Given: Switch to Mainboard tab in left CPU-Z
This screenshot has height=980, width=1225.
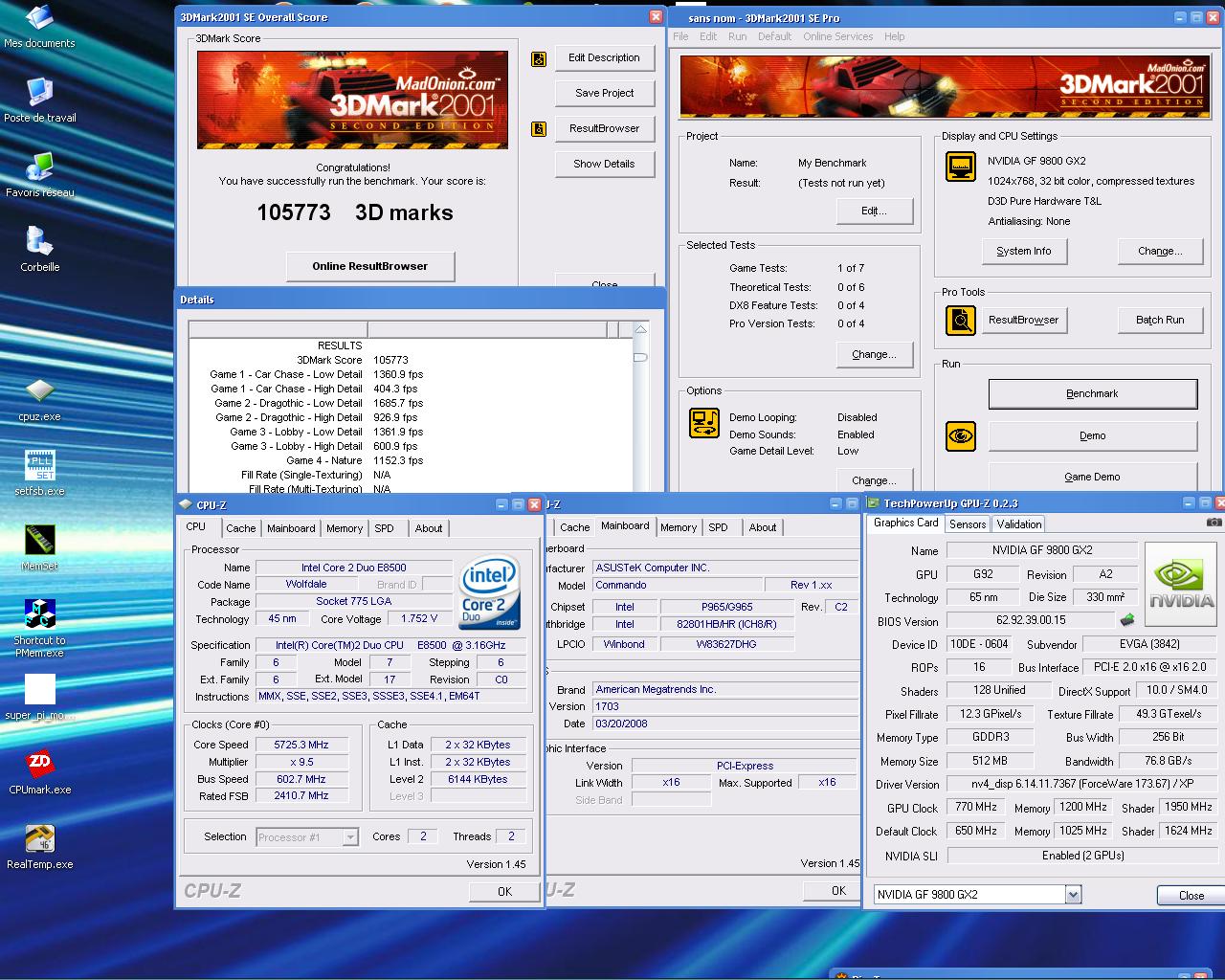Looking at the screenshot, I should click(x=291, y=528).
